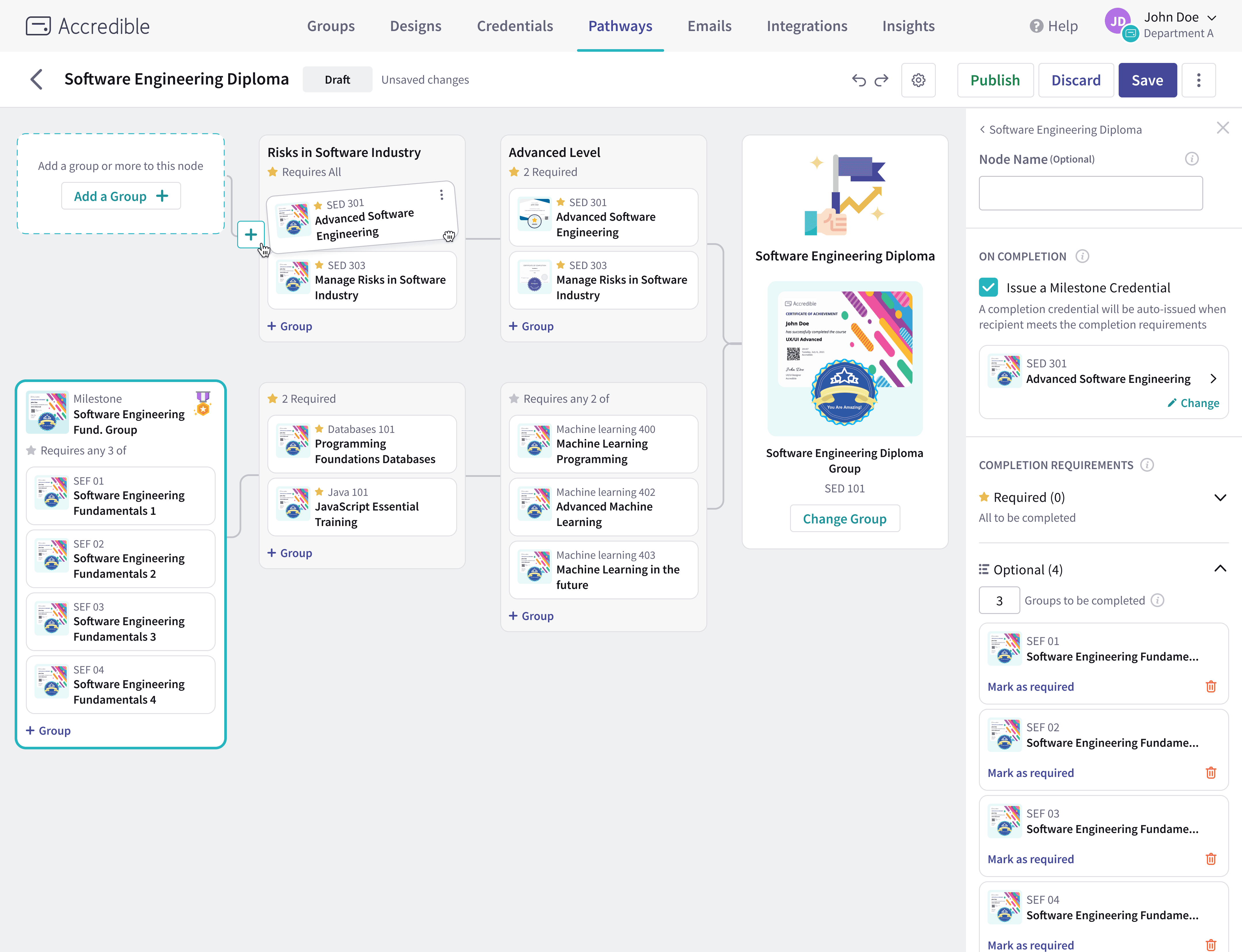
Task: Open John Doe account dropdown
Action: [1212, 18]
